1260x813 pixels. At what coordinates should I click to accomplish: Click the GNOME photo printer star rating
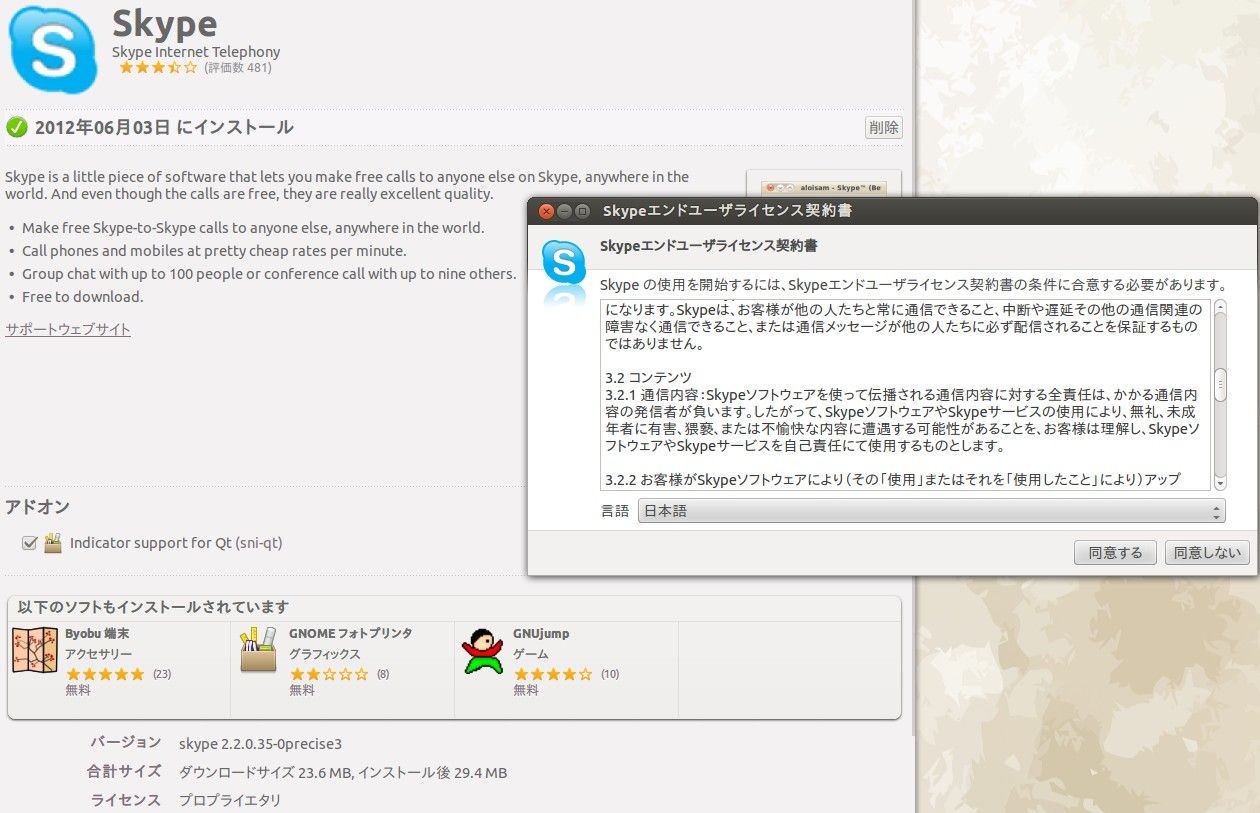click(329, 674)
